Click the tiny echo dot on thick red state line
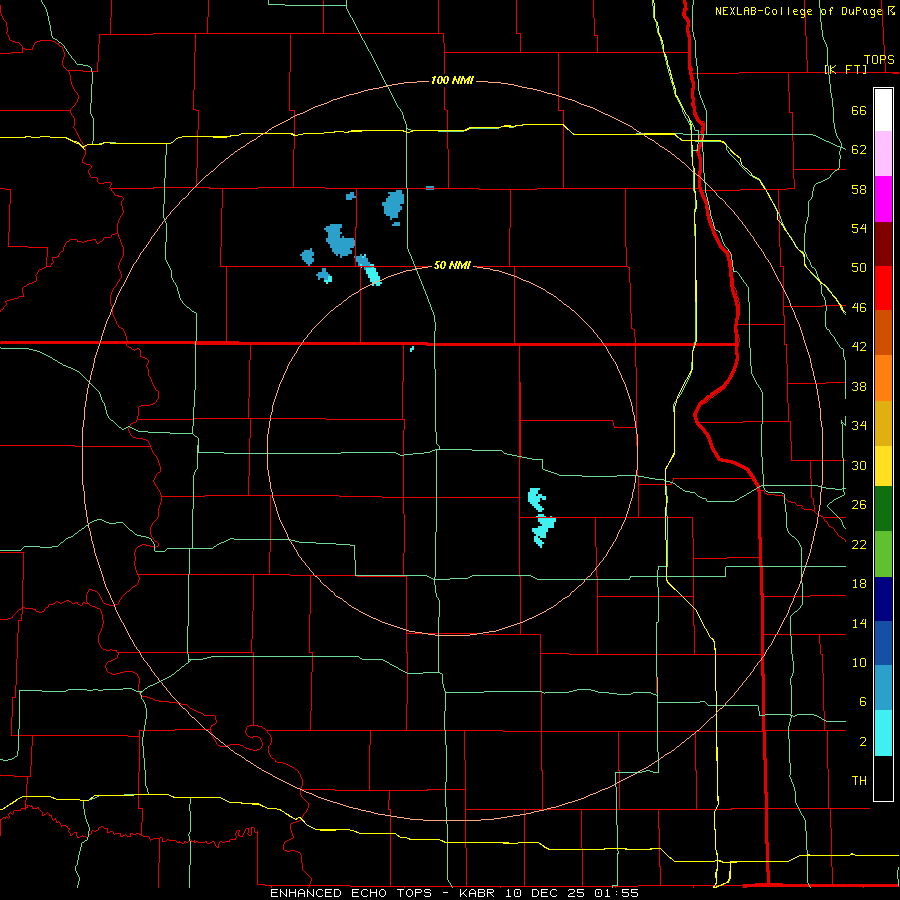The height and width of the screenshot is (900, 900). [x=412, y=348]
